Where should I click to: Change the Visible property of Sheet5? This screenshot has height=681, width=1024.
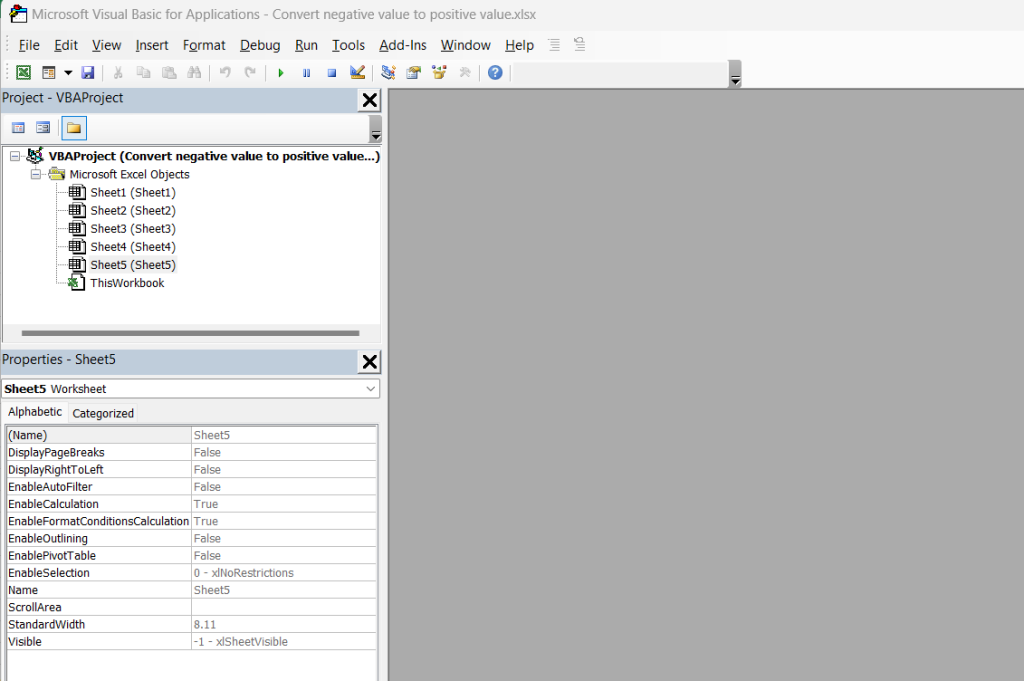point(283,641)
